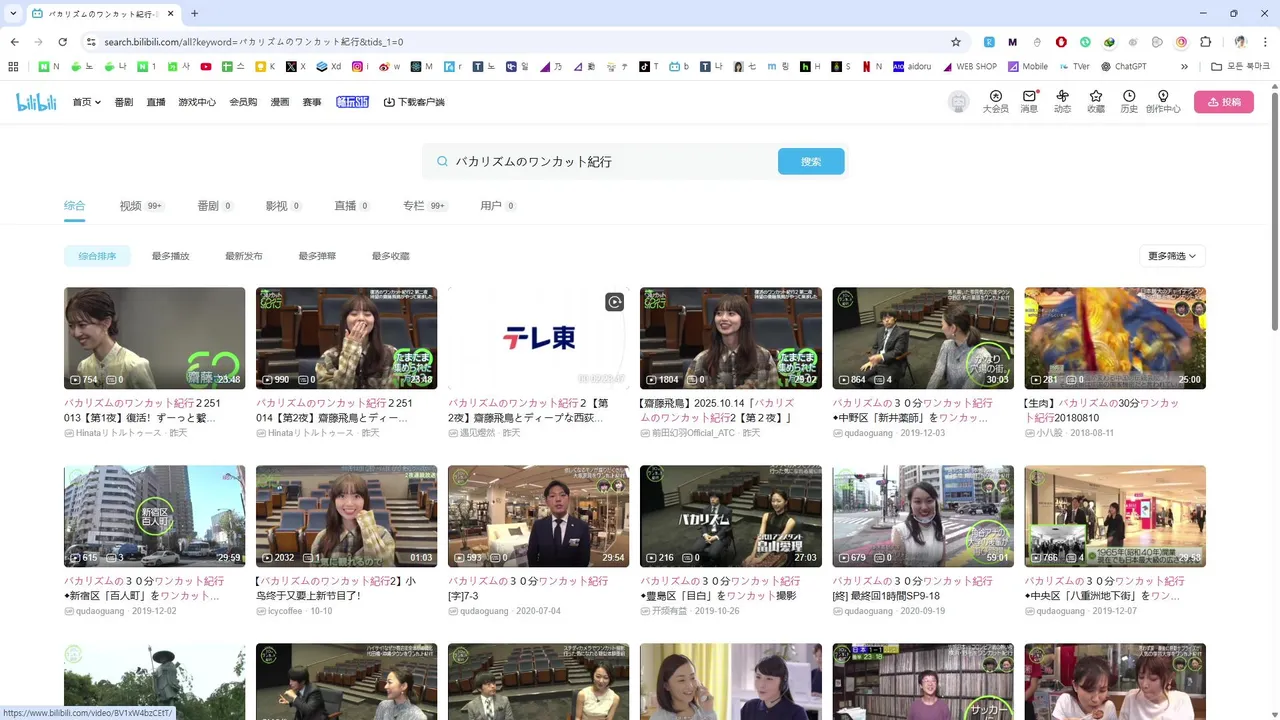
Task: Open the 모든 북마크 folder
Action: pos(1240,67)
